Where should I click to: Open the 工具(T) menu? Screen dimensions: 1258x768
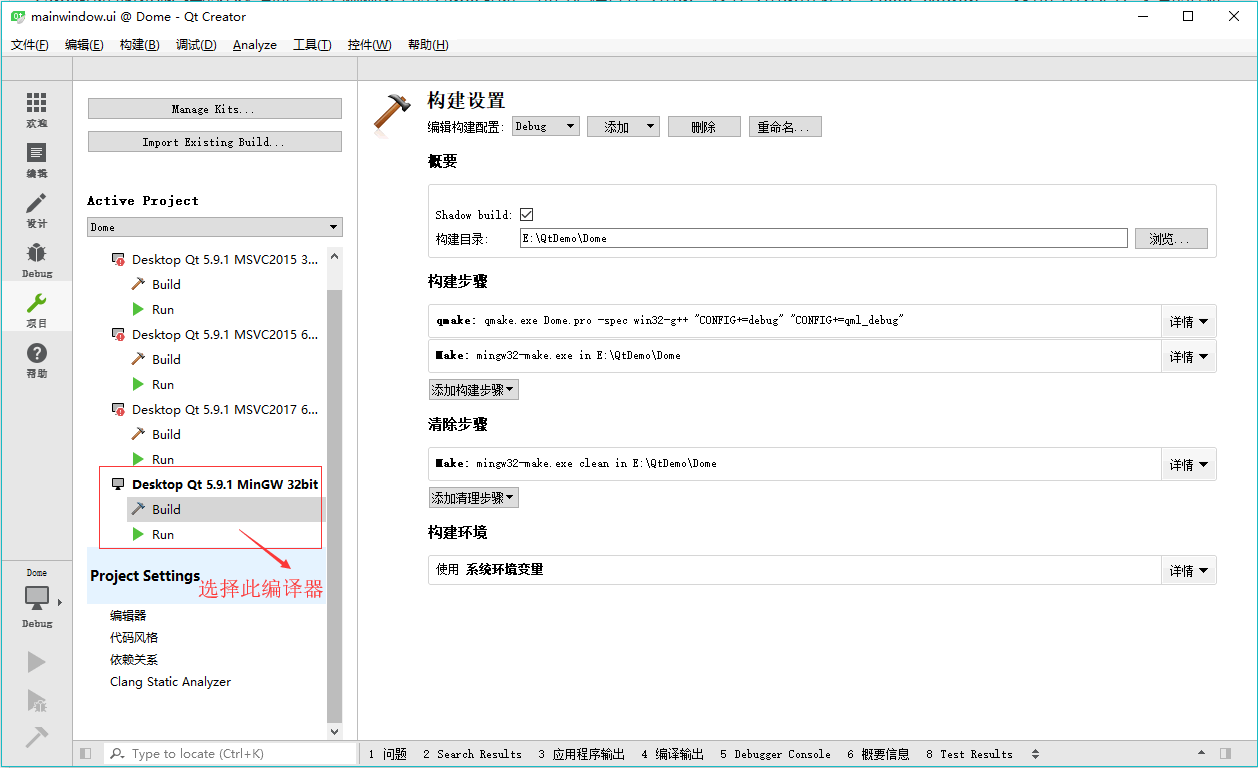(x=312, y=45)
